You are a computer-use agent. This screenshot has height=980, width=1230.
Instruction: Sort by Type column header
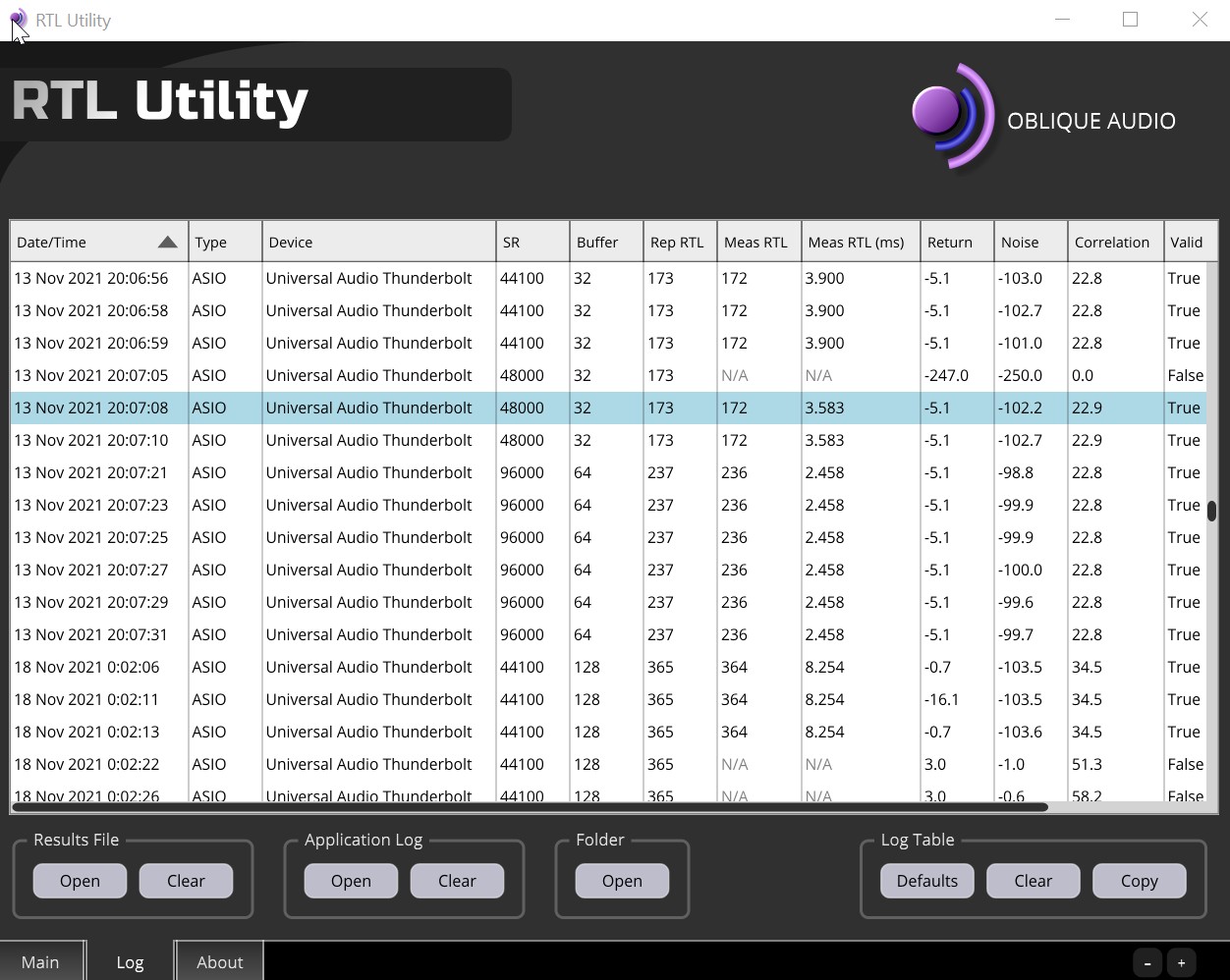[x=225, y=242]
